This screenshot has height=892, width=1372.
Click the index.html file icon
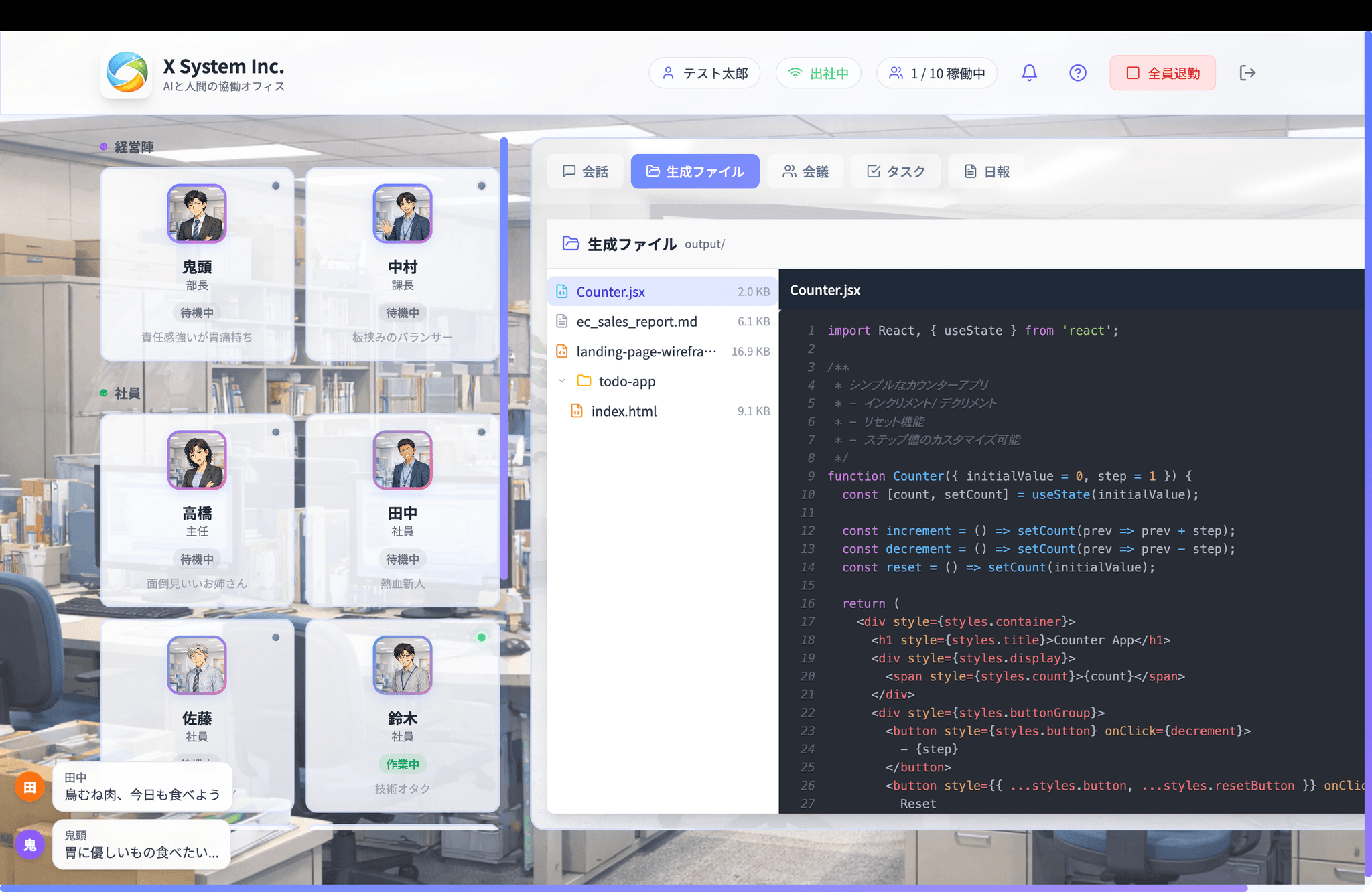tap(576, 411)
